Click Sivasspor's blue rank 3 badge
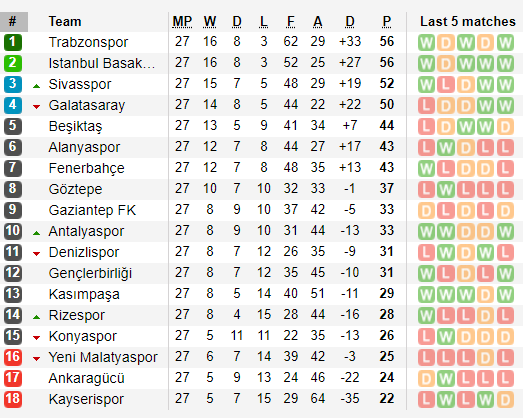523x418 pixels. (x=13, y=84)
